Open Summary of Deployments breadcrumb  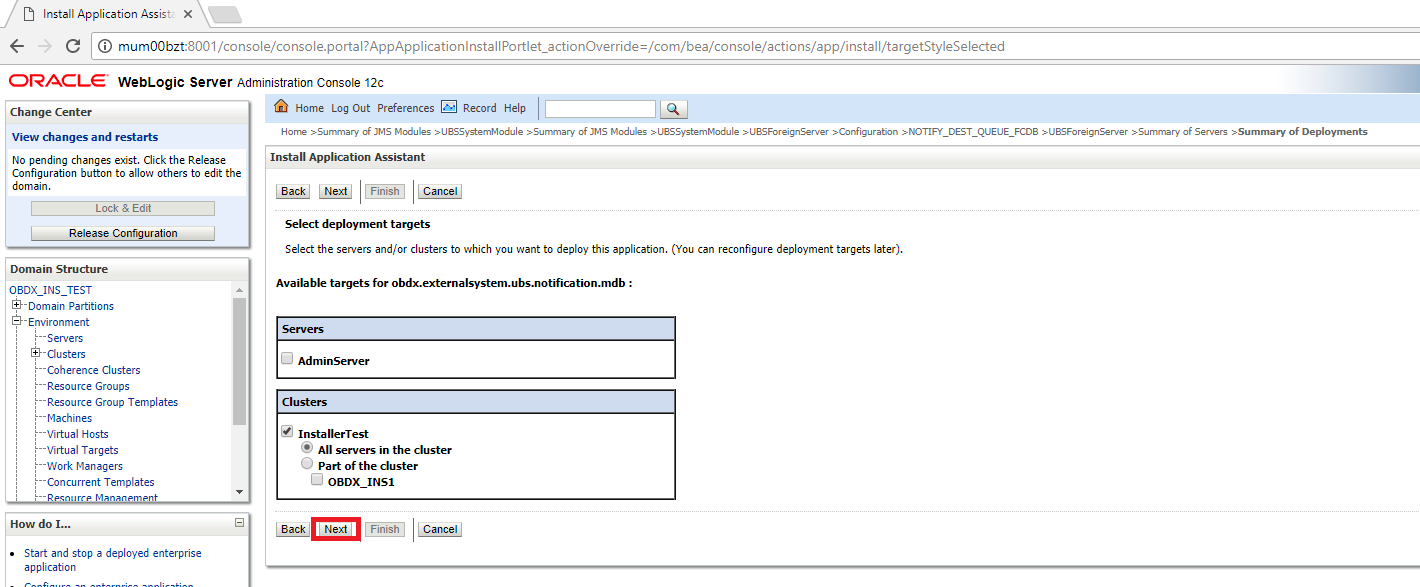[x=1303, y=132]
